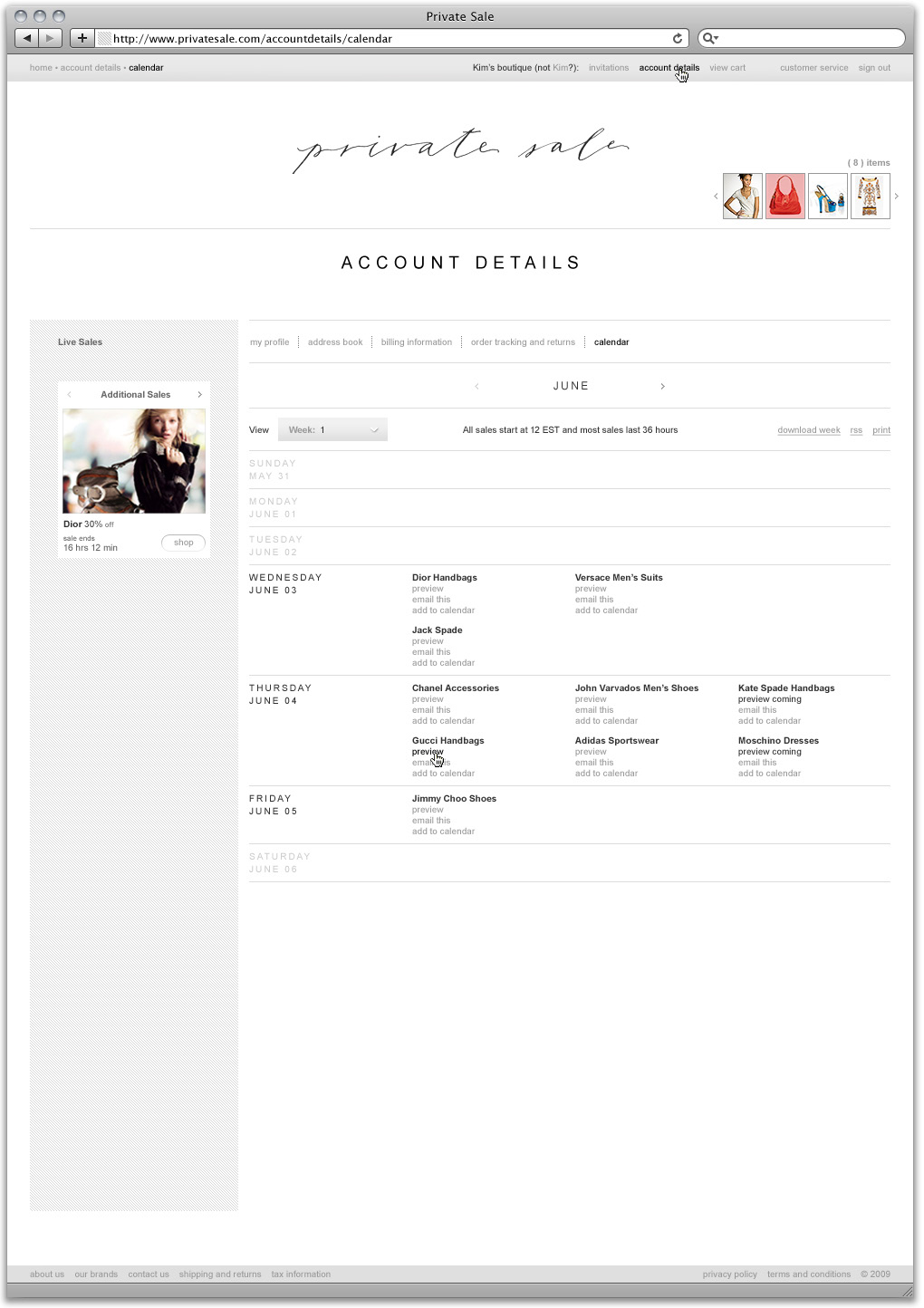This screenshot has width=924, height=1308.
Task: Add John Varvados Men's Shoes to calendar
Action: [606, 721]
